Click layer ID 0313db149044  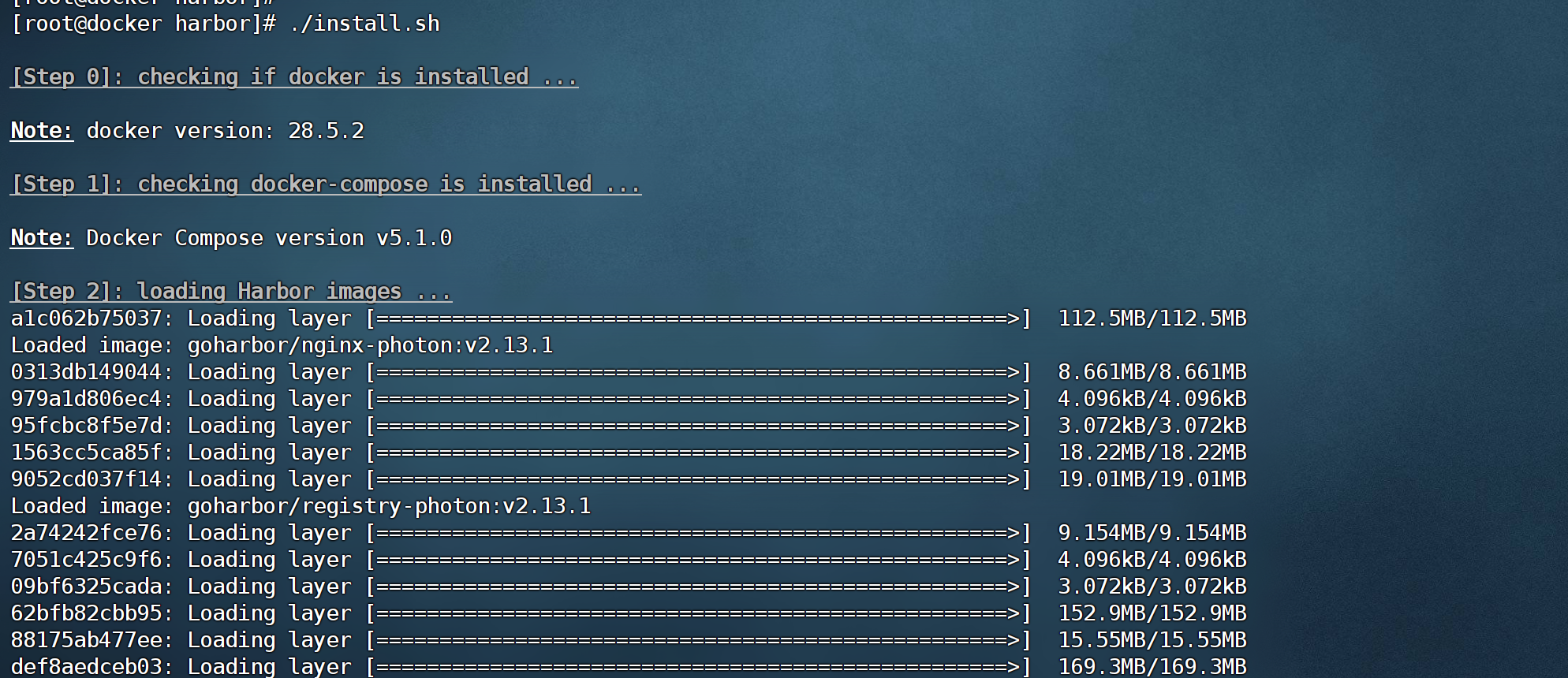click(x=86, y=372)
